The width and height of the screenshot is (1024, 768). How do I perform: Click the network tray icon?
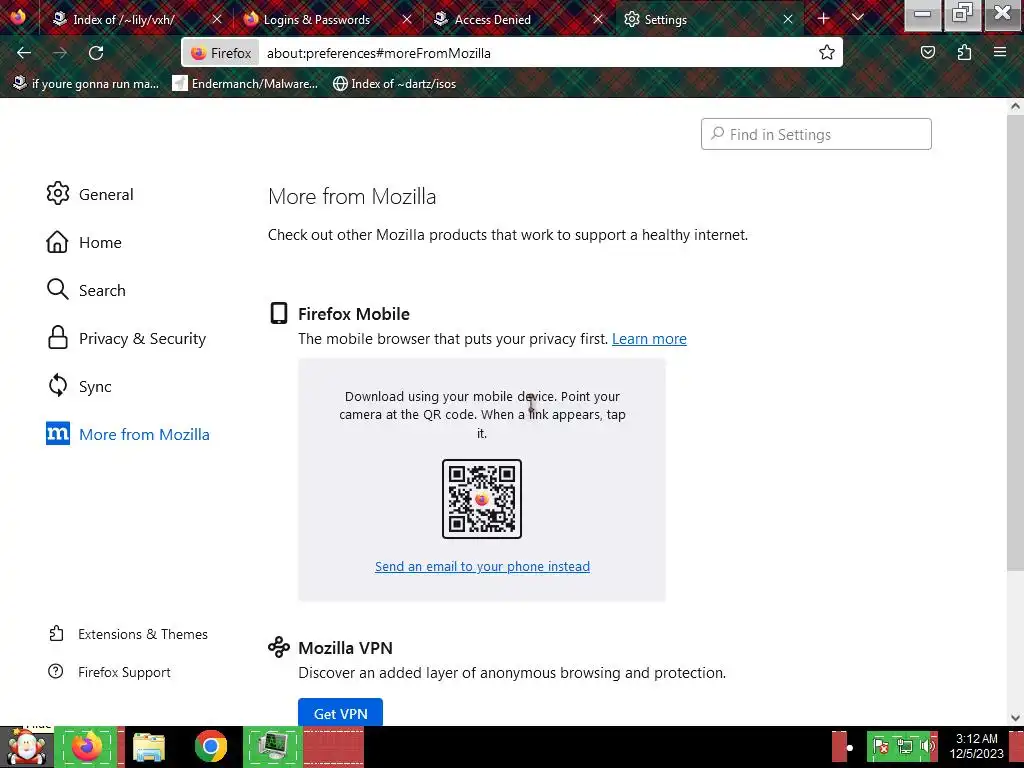[x=904, y=746]
